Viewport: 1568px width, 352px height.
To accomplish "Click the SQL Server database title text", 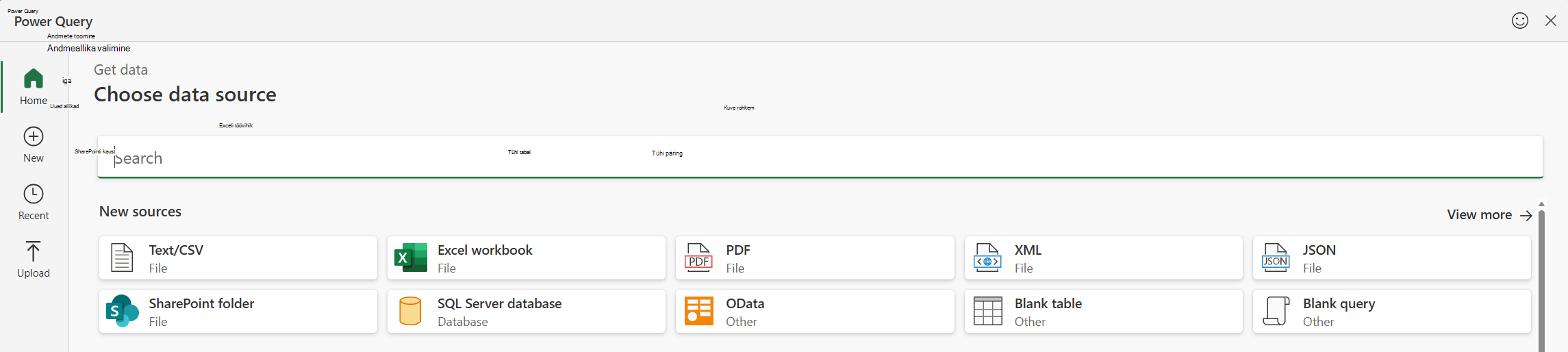I will [x=499, y=303].
